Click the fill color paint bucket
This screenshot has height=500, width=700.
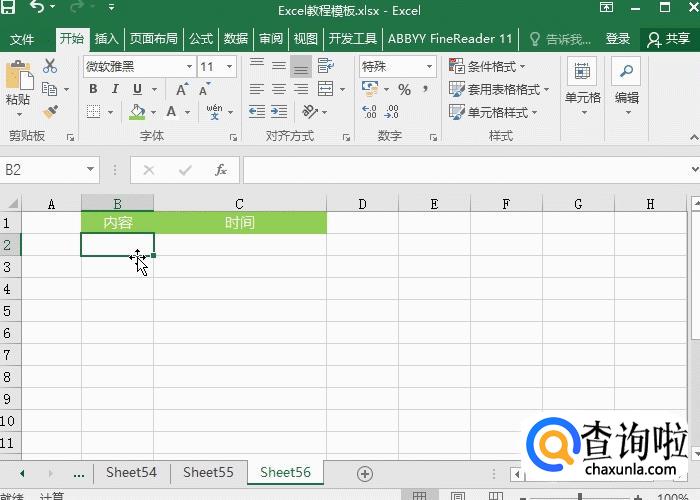[x=137, y=112]
